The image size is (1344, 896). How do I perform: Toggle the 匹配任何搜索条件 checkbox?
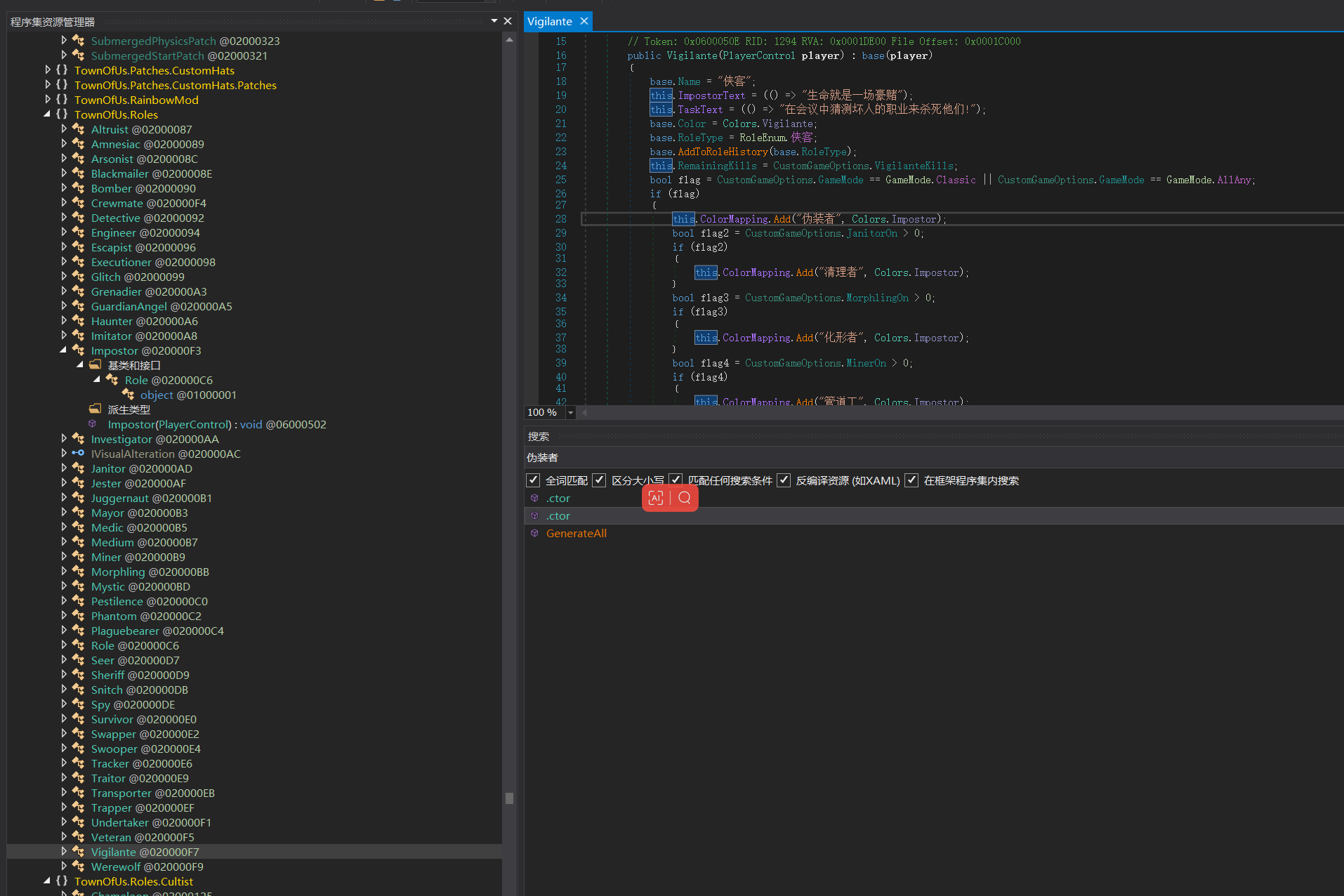click(x=676, y=480)
